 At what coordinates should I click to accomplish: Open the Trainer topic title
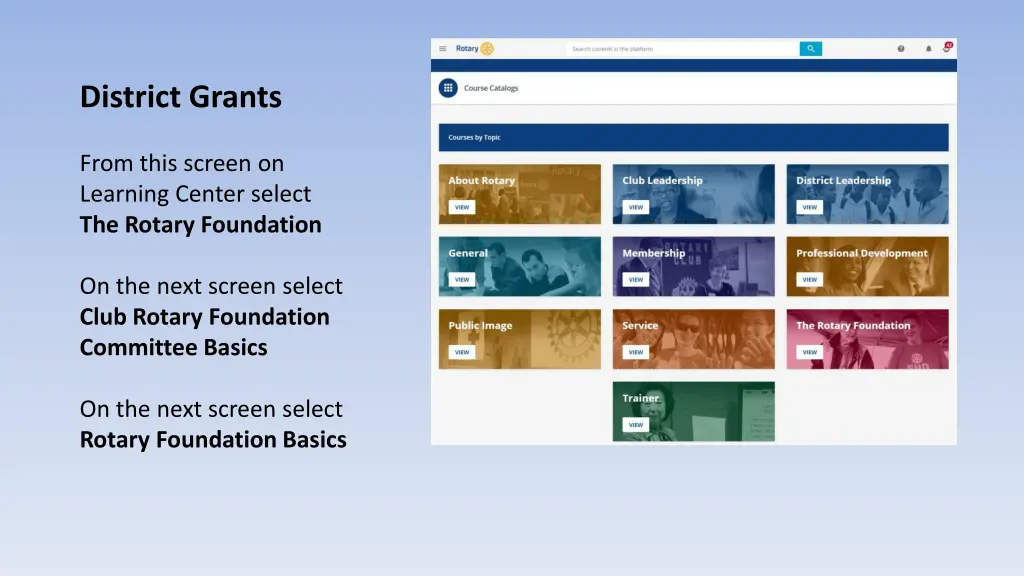click(640, 398)
